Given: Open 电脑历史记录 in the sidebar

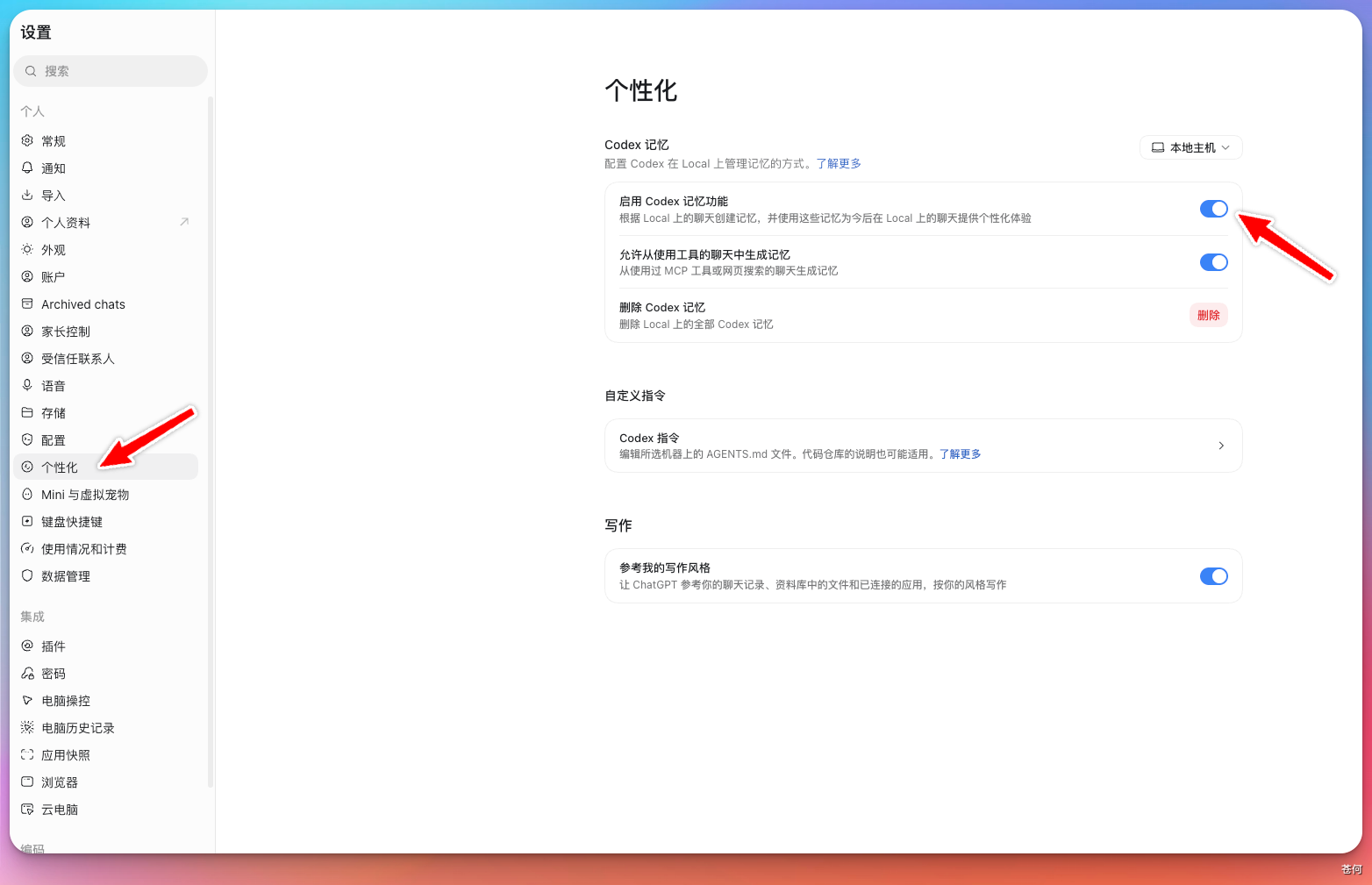Looking at the screenshot, I should (x=106, y=727).
